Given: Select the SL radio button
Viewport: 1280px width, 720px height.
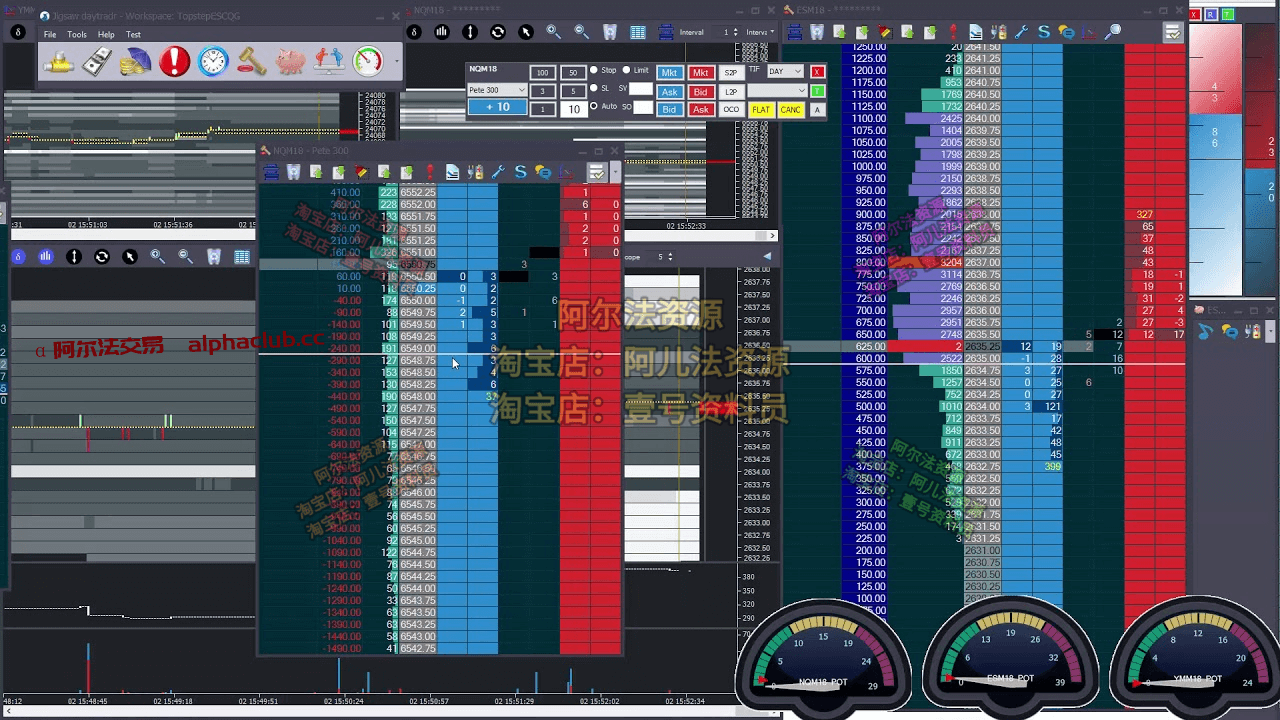Looking at the screenshot, I should pyautogui.click(x=594, y=88).
